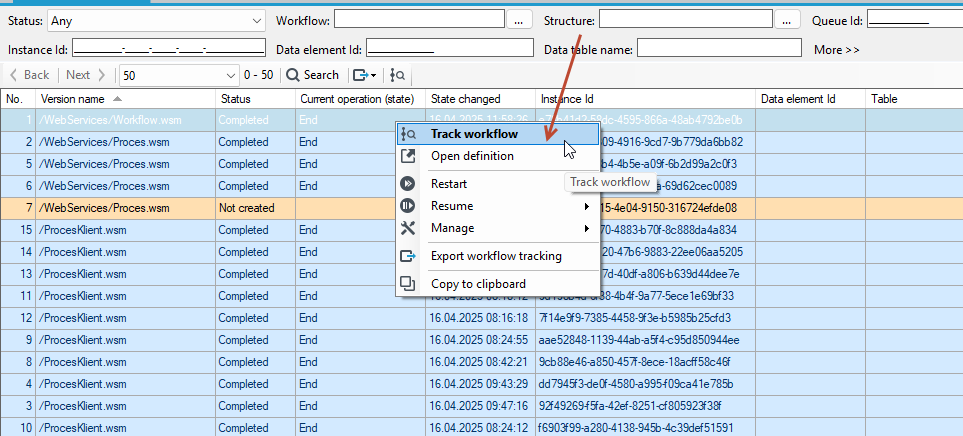This screenshot has height=436, width=963.
Task: Click timestamp 16.04.2025 08:42:21
Action: coord(478,362)
